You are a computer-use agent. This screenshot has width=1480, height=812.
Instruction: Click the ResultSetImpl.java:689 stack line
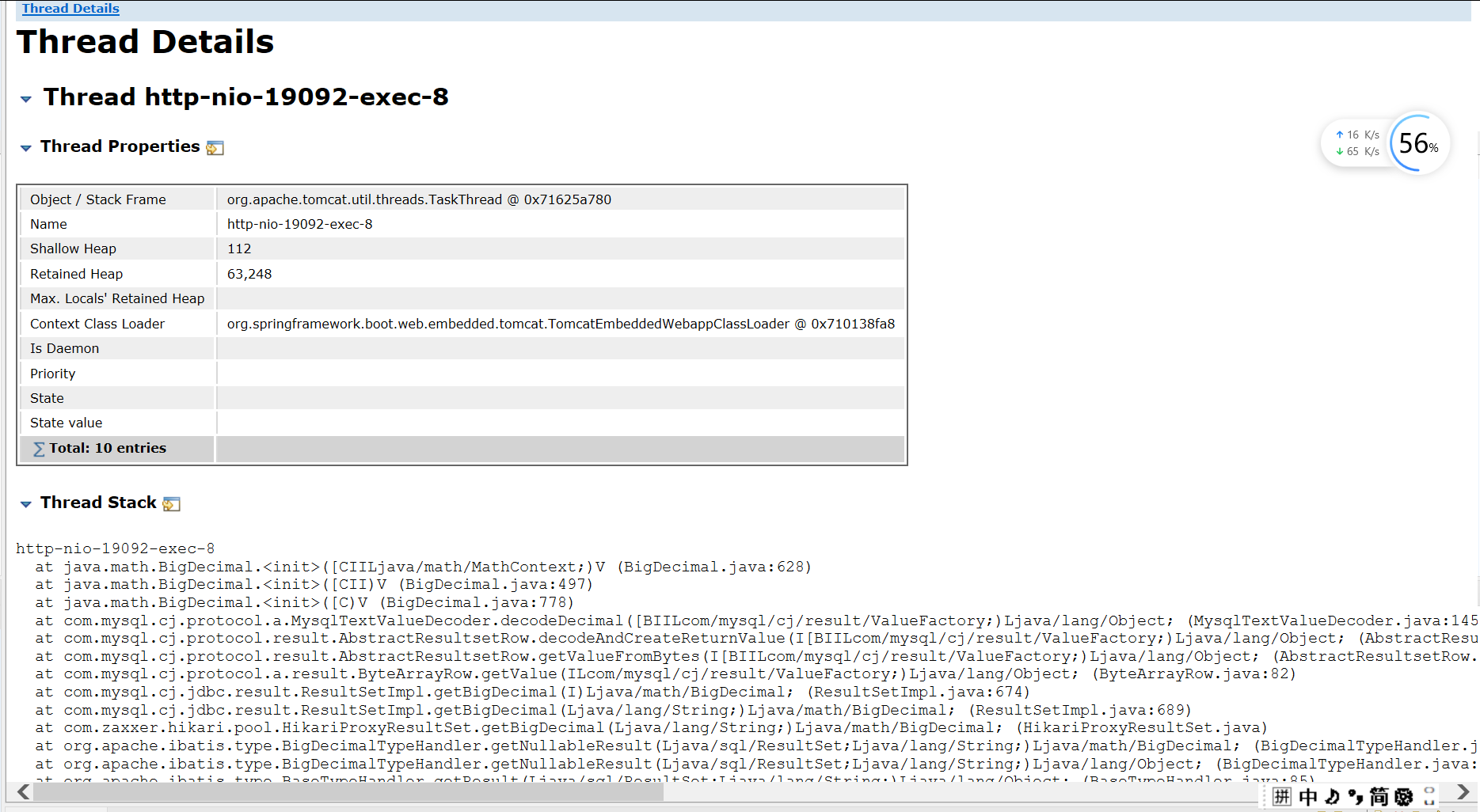(613, 710)
